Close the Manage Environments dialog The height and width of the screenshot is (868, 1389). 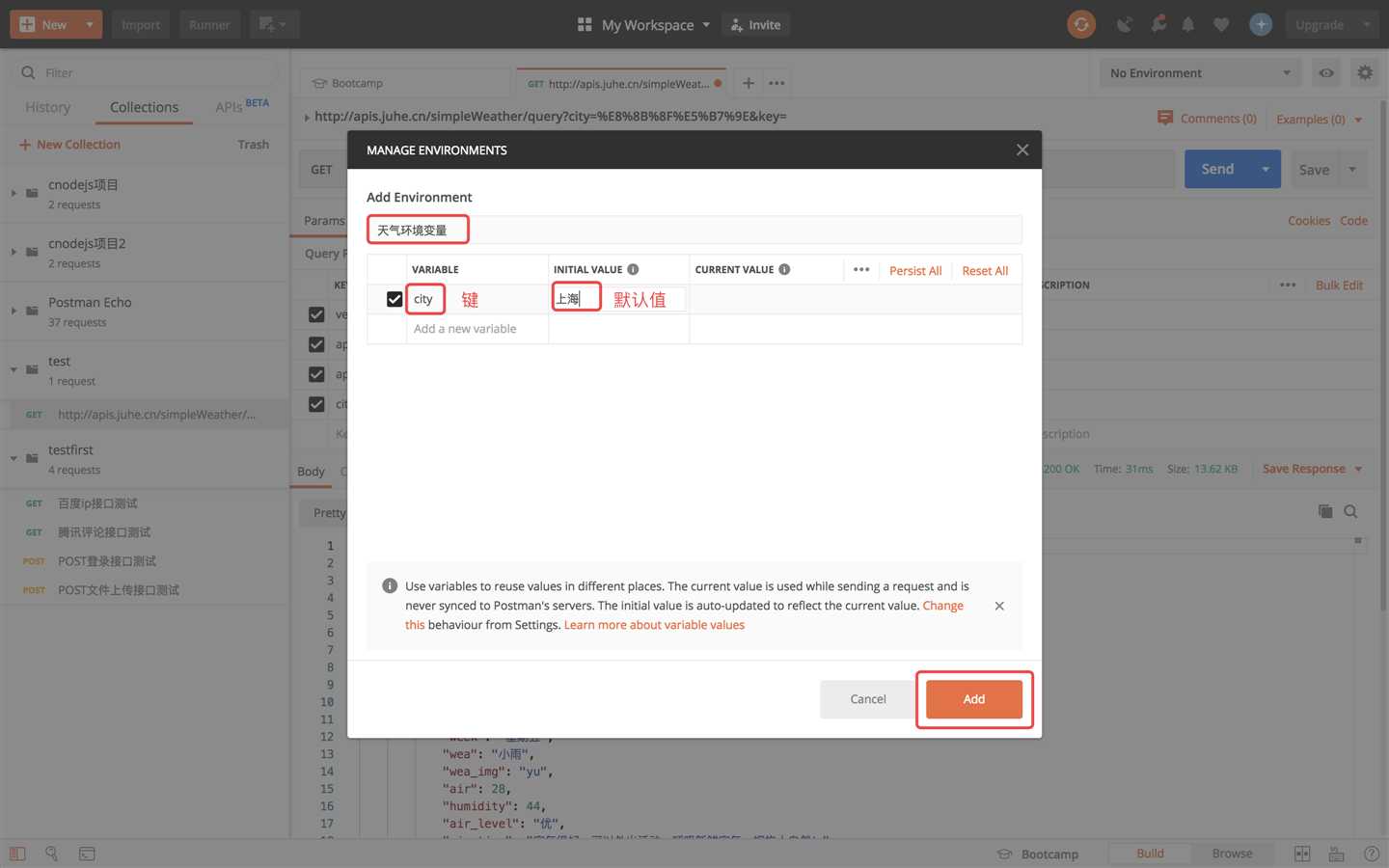(x=1022, y=149)
